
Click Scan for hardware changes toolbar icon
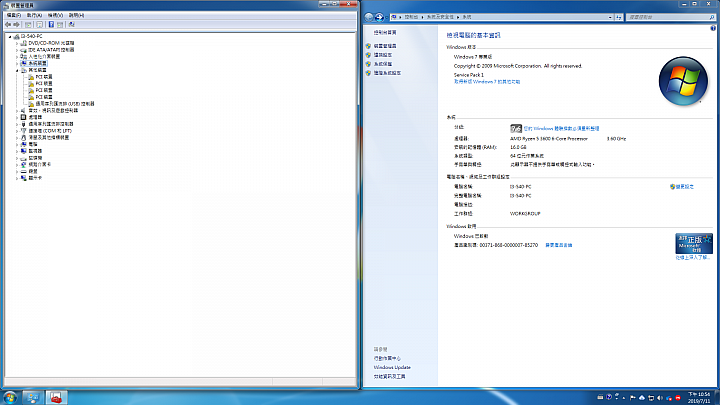[71, 24]
